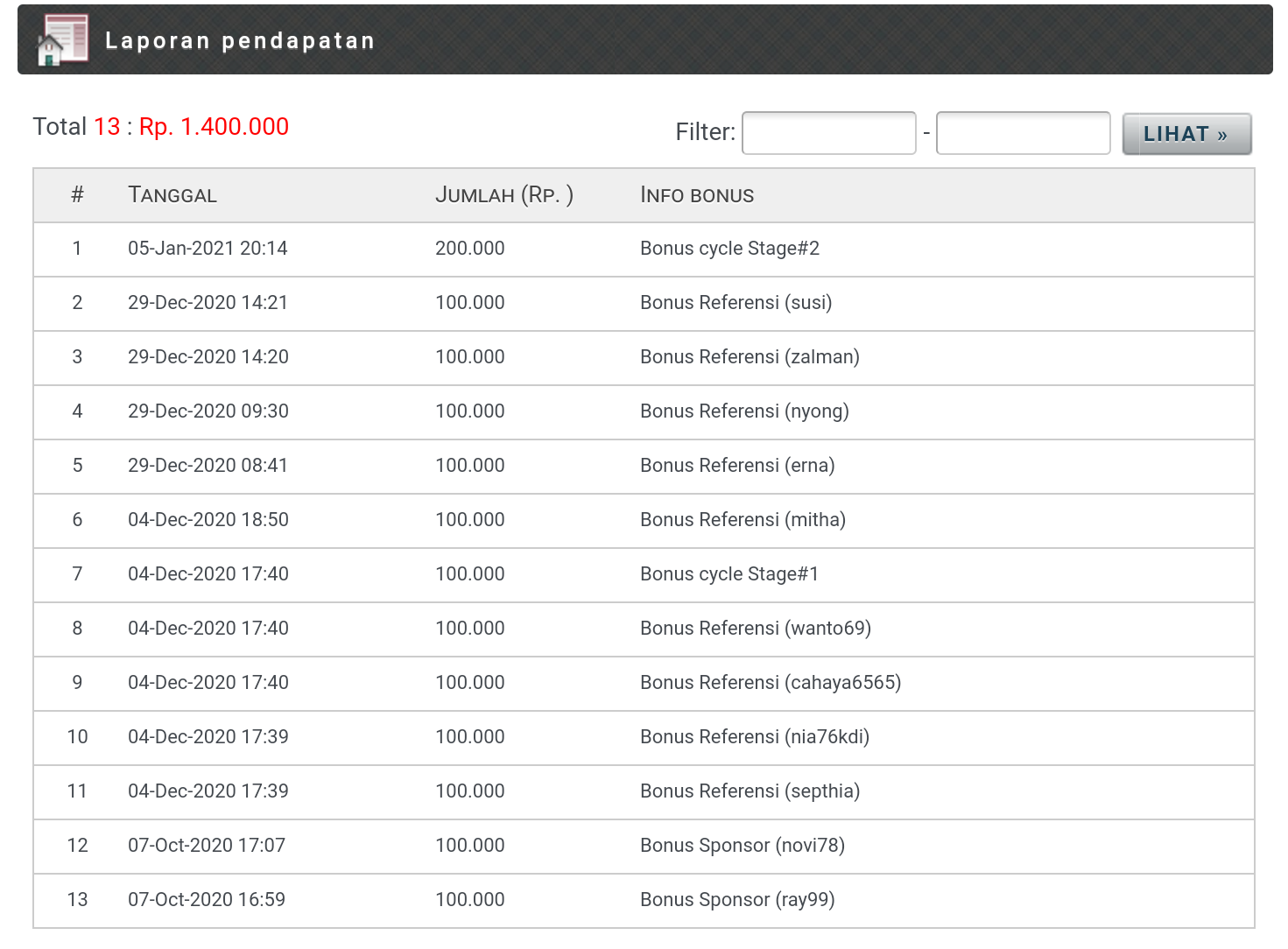Viewport: 1288px width, 949px height.
Task: Click Bonus Referensi (zalman)
Action: click(750, 357)
